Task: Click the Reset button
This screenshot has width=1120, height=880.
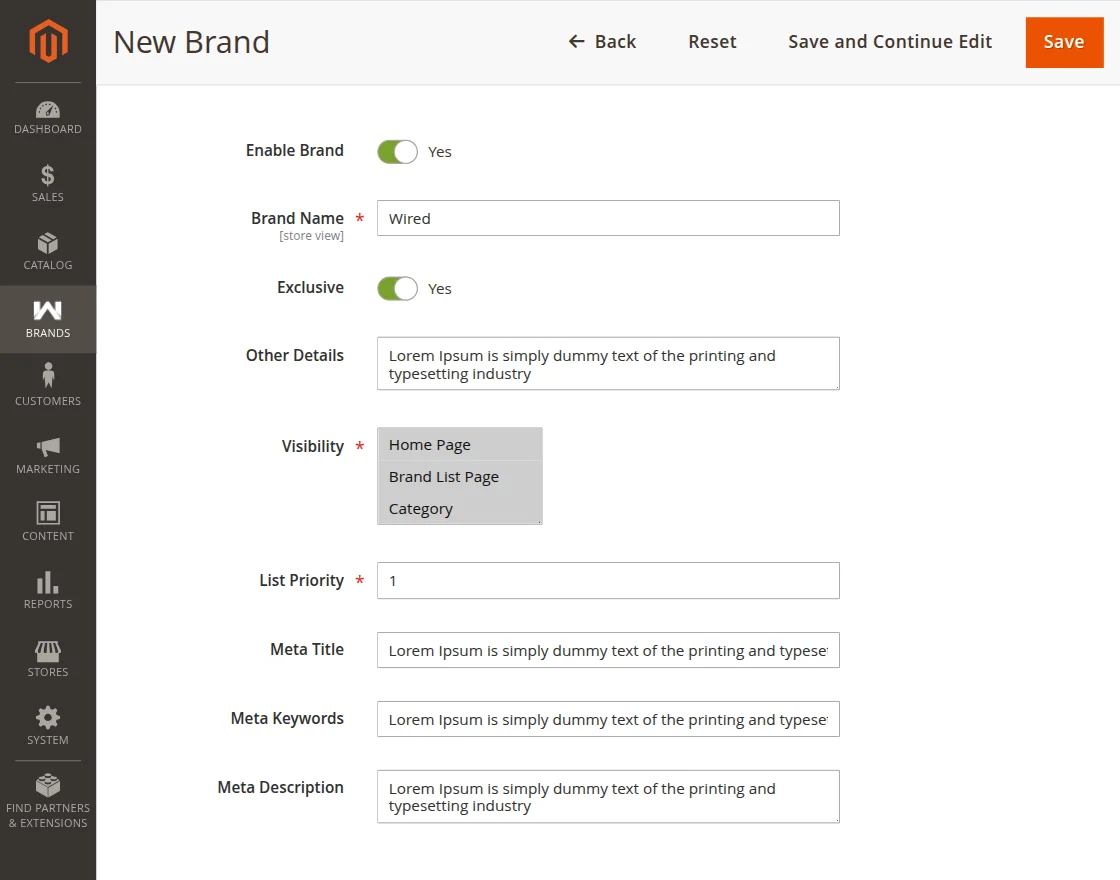Action: click(x=712, y=41)
